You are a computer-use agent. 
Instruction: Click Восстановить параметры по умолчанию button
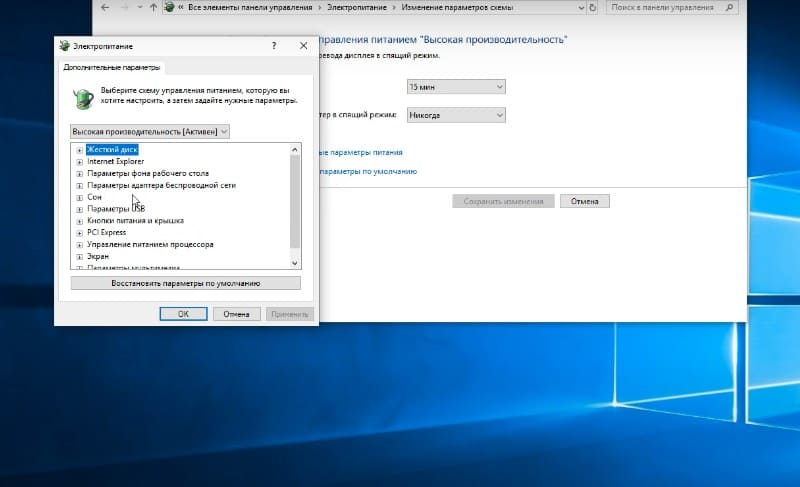click(186, 283)
